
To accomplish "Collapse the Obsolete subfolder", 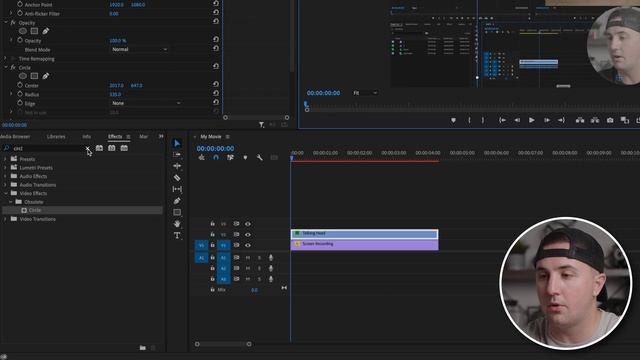I will [x=11, y=202].
